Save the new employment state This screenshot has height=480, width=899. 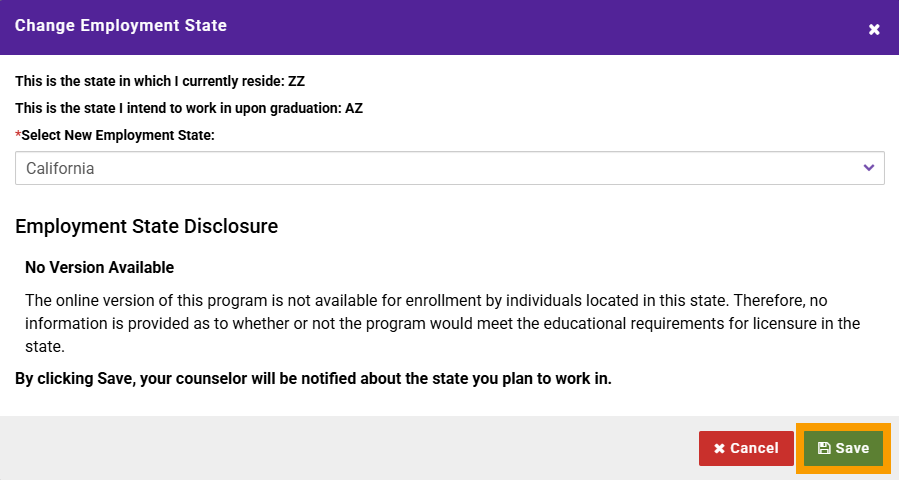click(843, 448)
